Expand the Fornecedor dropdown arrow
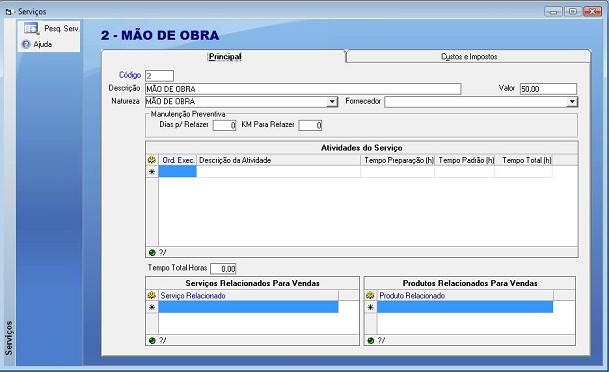 point(572,102)
